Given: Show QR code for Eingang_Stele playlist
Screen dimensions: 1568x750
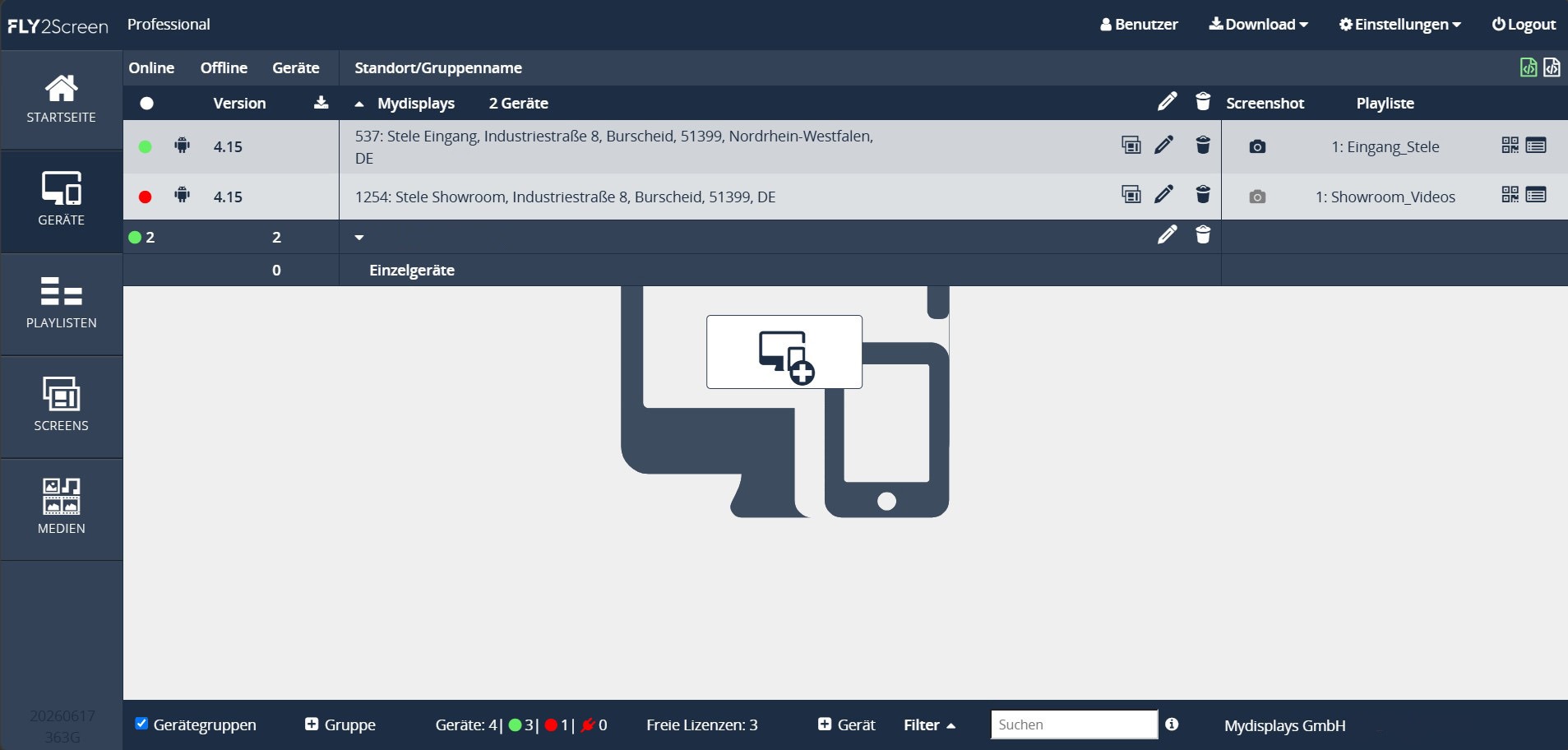Looking at the screenshot, I should point(1510,146).
